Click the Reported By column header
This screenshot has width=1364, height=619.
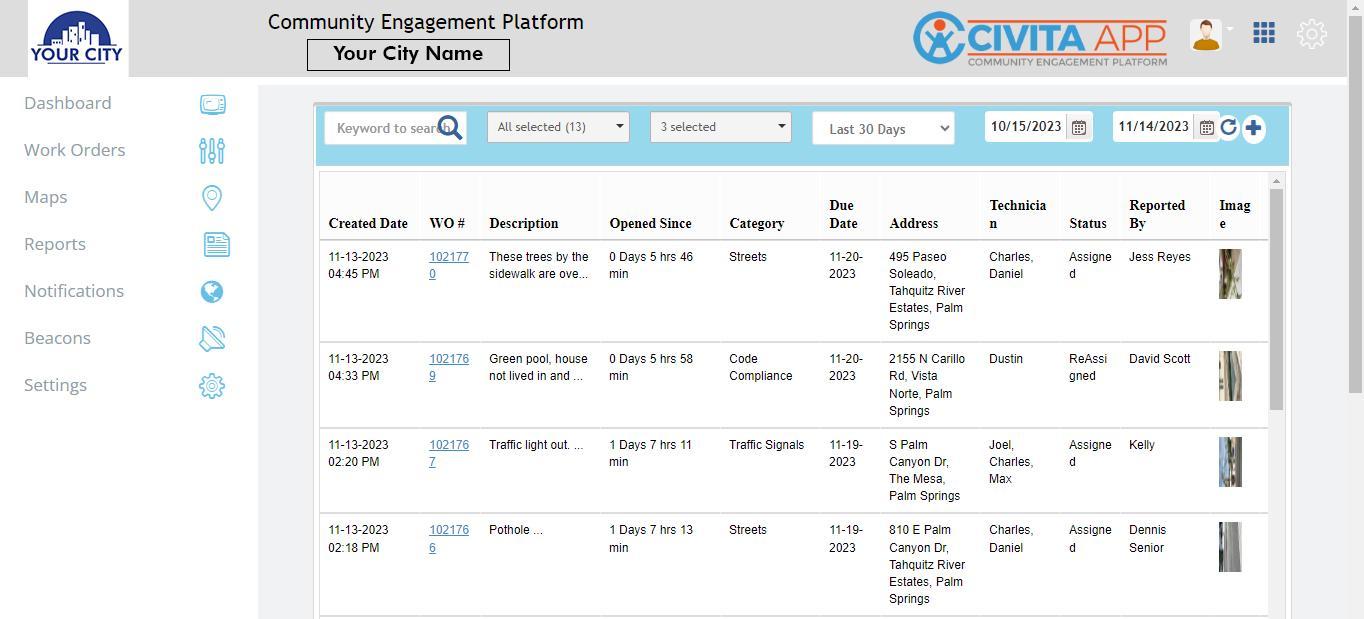tap(1157, 214)
